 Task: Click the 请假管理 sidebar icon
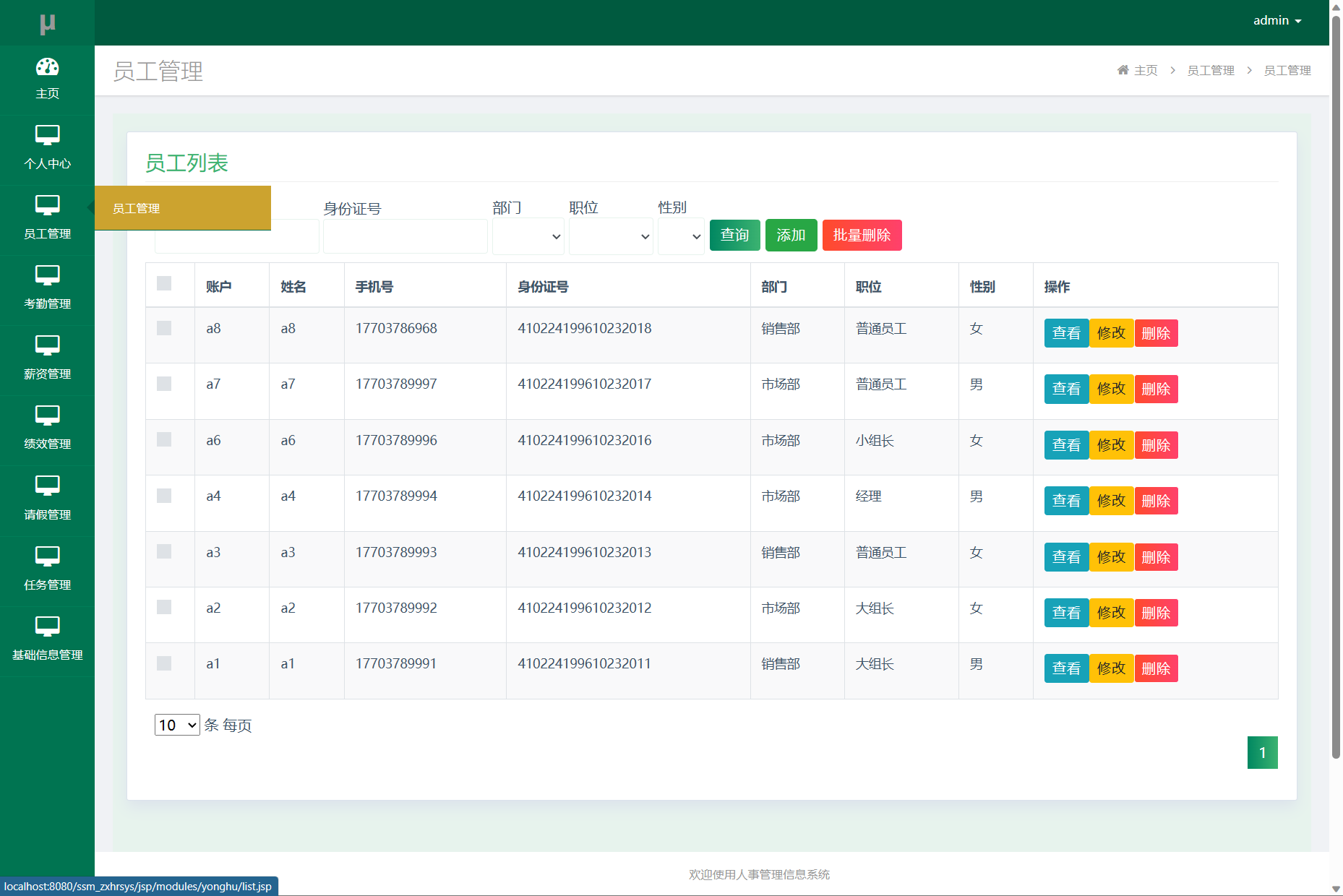47,486
